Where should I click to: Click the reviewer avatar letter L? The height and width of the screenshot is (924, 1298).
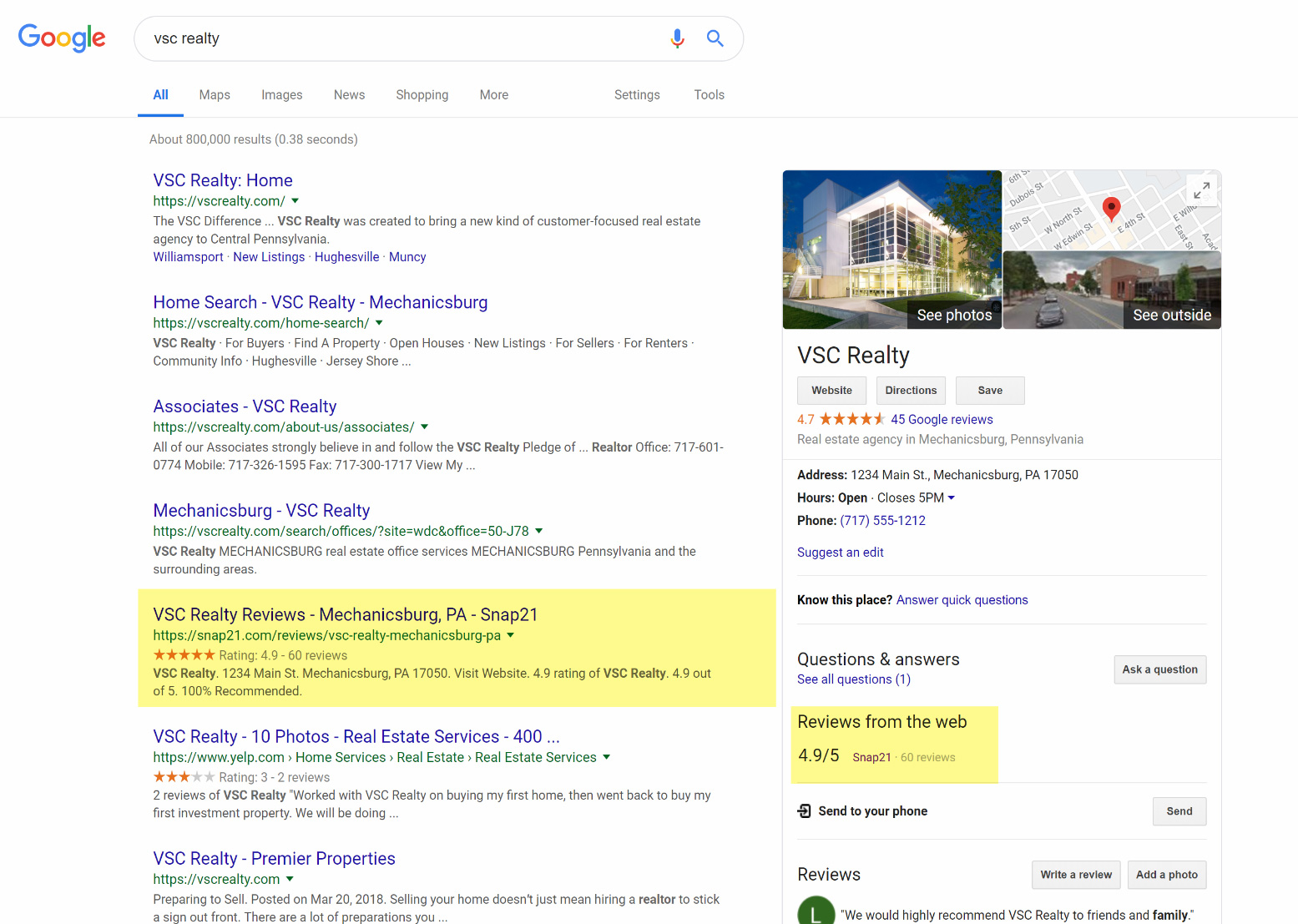[816, 911]
